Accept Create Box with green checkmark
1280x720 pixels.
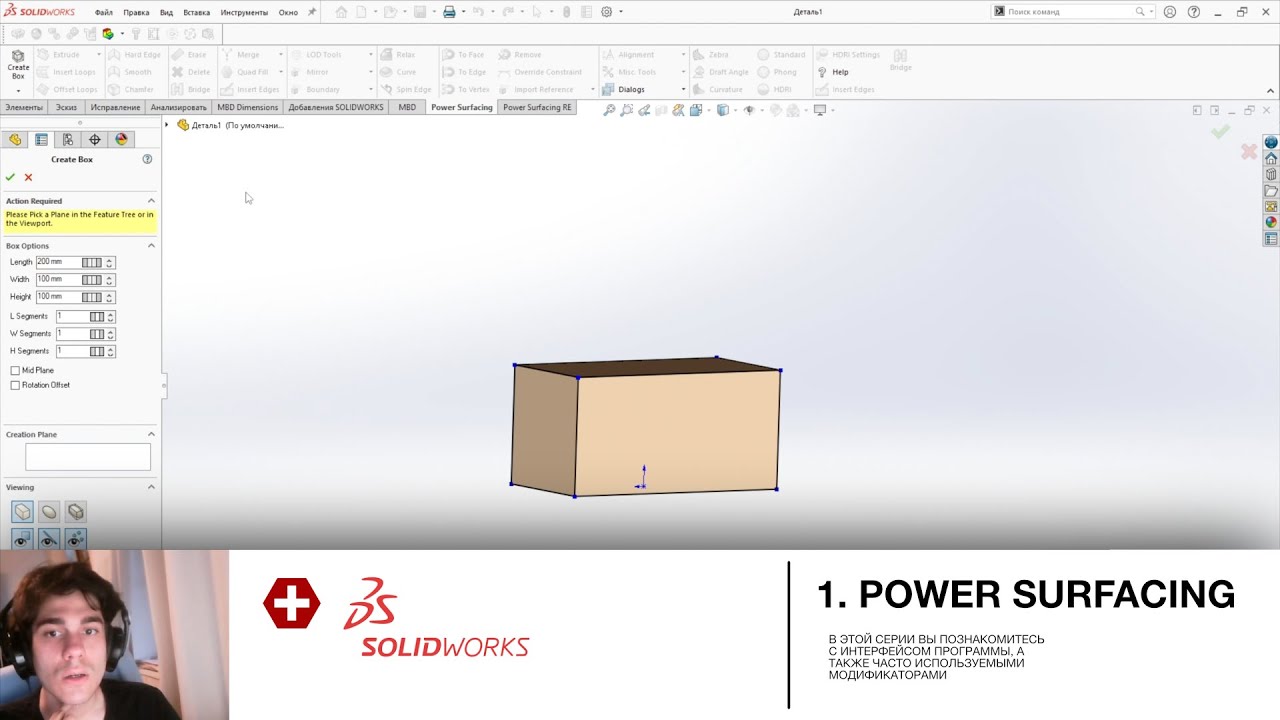pyautogui.click(x=11, y=177)
